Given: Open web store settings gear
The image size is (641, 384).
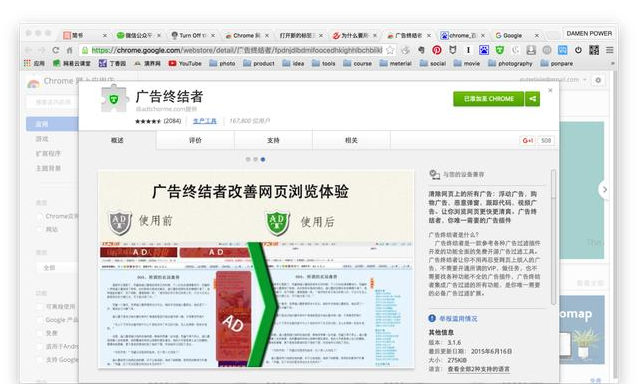Looking at the screenshot, I should click(598, 80).
